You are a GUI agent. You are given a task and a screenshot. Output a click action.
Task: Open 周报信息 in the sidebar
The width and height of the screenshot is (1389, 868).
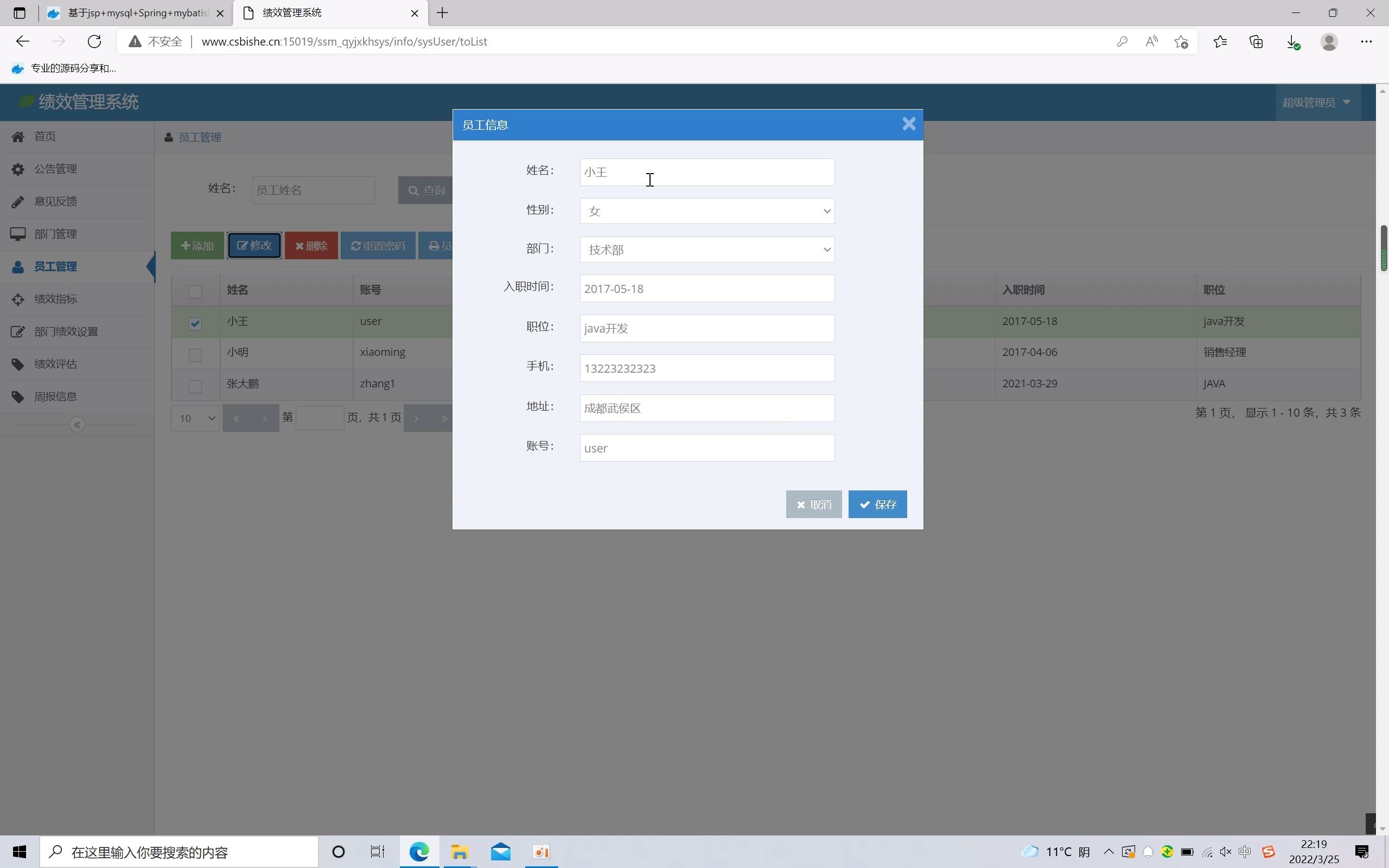pyautogui.click(x=77, y=397)
